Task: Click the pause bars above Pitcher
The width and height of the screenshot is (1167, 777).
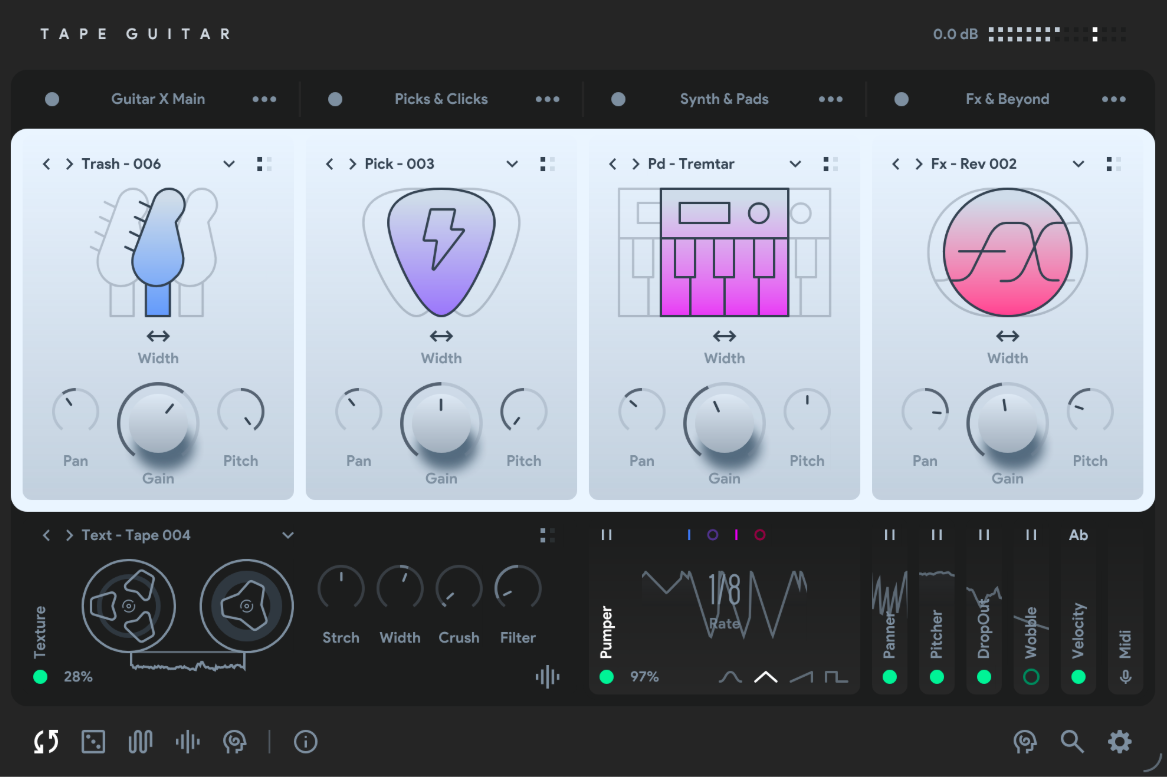Action: coord(937,535)
